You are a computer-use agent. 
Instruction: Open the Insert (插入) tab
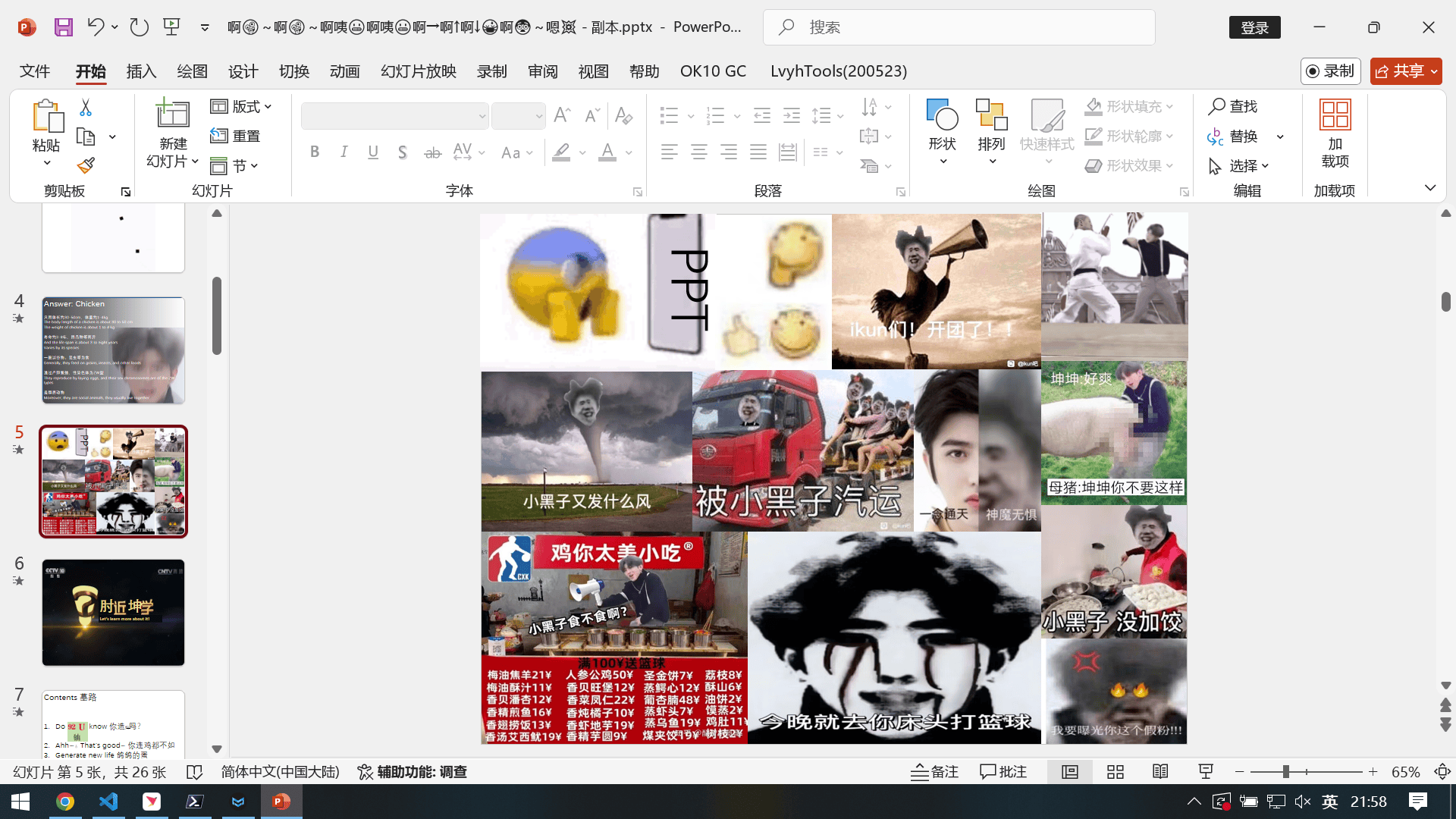pos(141,71)
